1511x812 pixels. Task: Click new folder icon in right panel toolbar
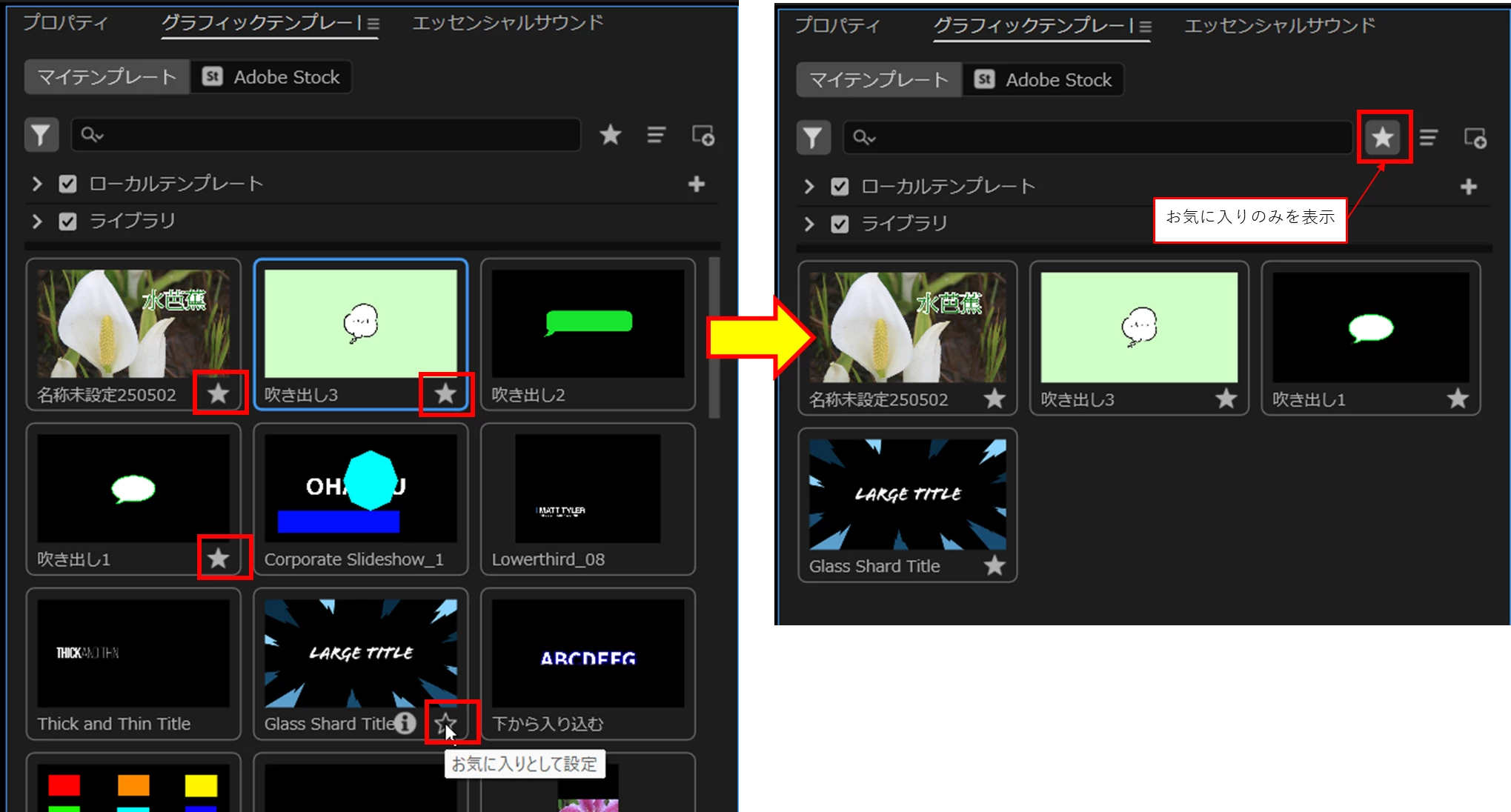[1475, 138]
